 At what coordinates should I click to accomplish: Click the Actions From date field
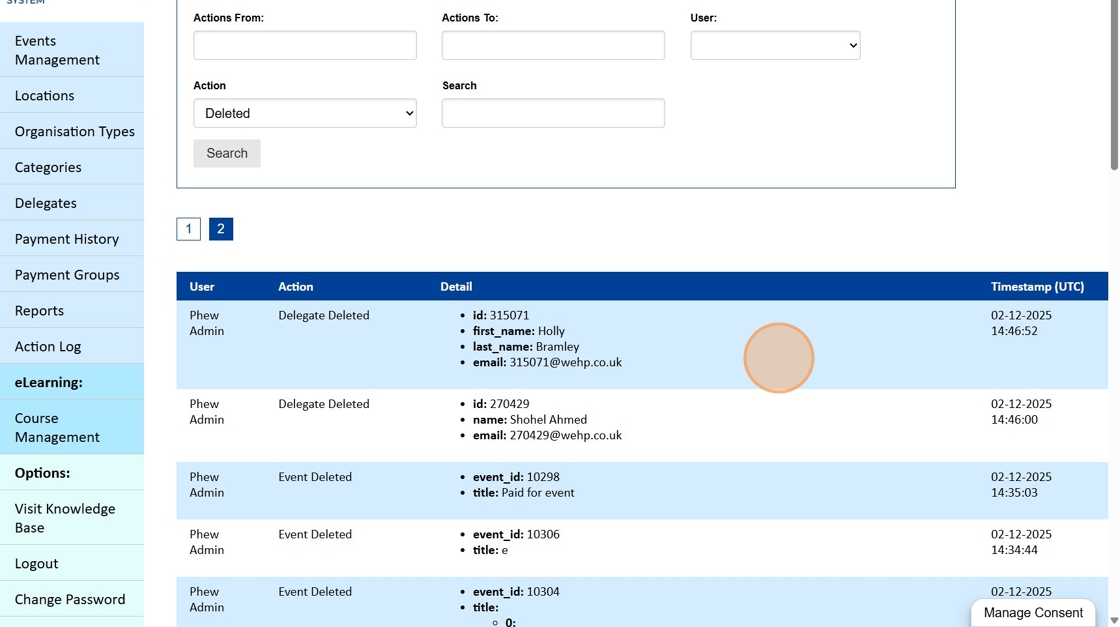(x=305, y=45)
